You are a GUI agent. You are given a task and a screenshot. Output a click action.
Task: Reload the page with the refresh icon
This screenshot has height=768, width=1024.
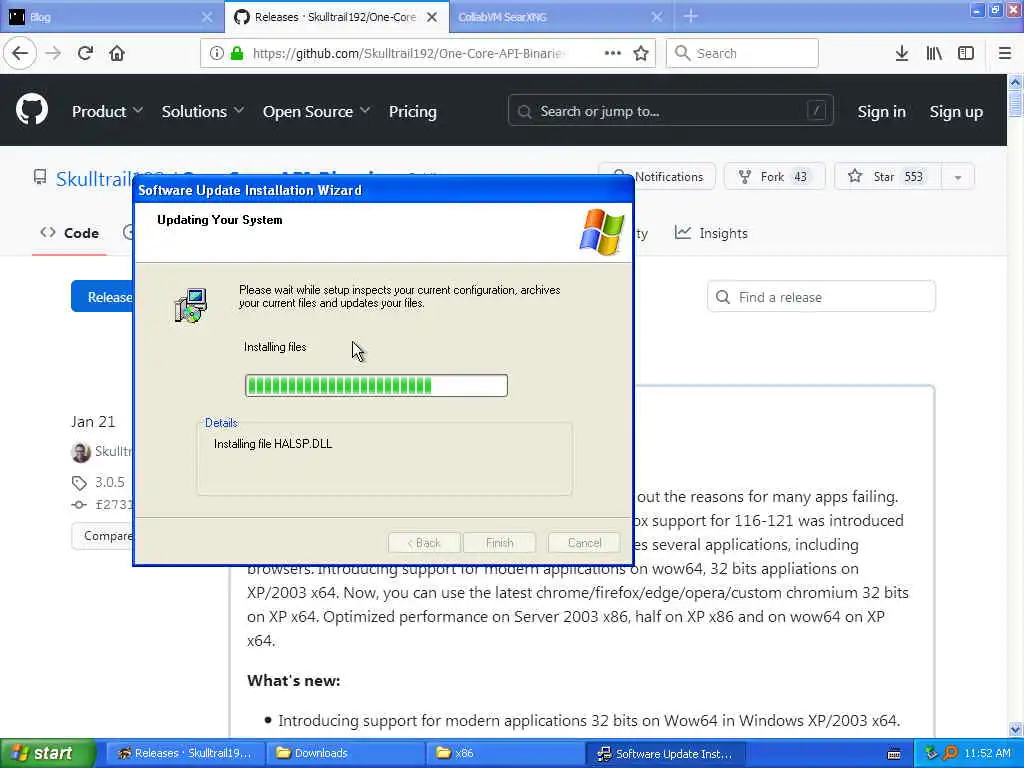(x=85, y=54)
